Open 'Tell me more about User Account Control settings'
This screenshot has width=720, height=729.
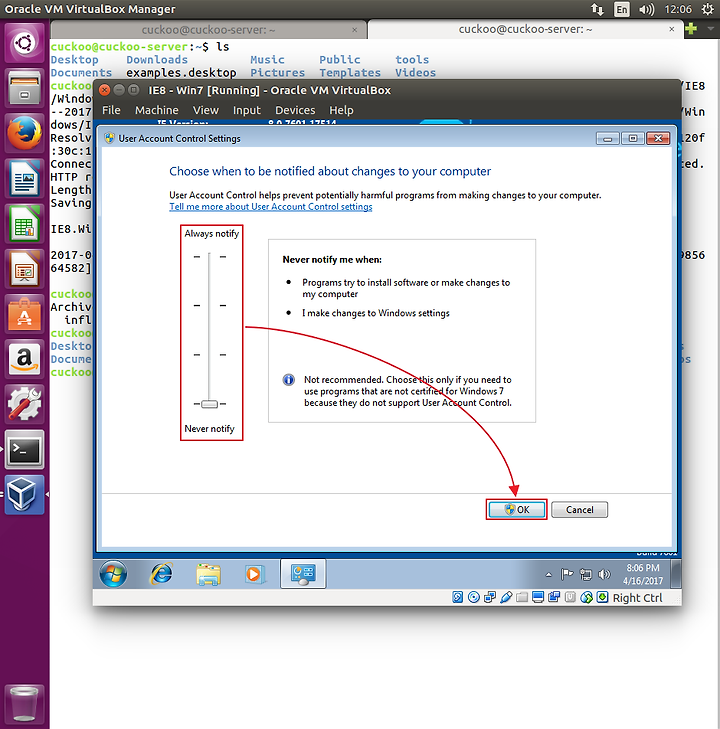click(x=271, y=207)
